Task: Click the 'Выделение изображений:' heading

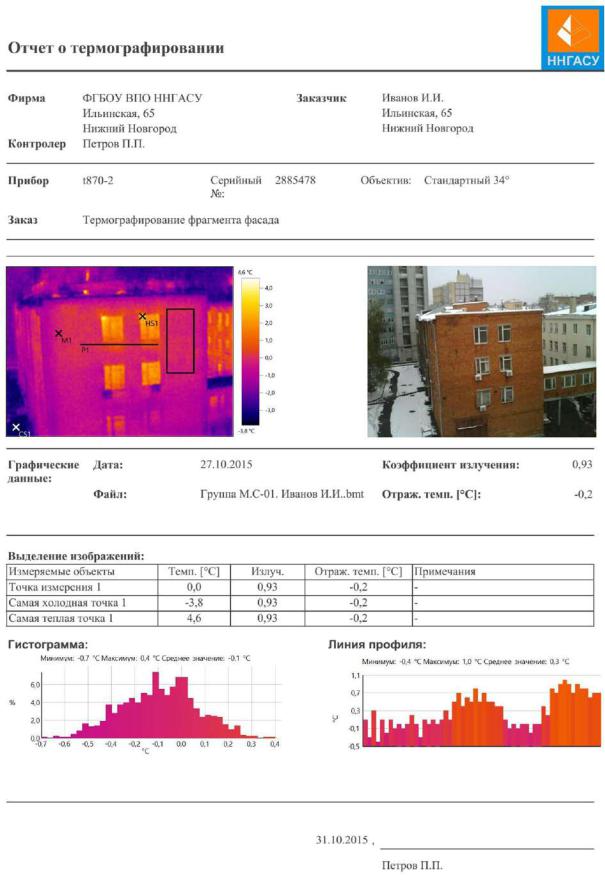Action: (x=76, y=556)
